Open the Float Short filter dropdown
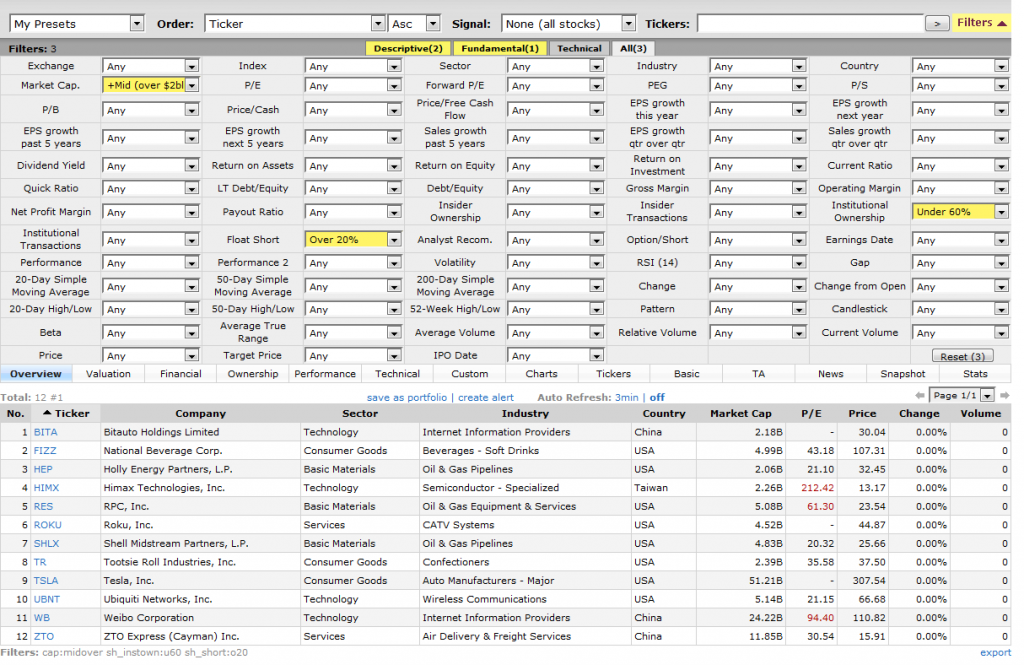This screenshot has height=665, width=1024. coord(353,240)
